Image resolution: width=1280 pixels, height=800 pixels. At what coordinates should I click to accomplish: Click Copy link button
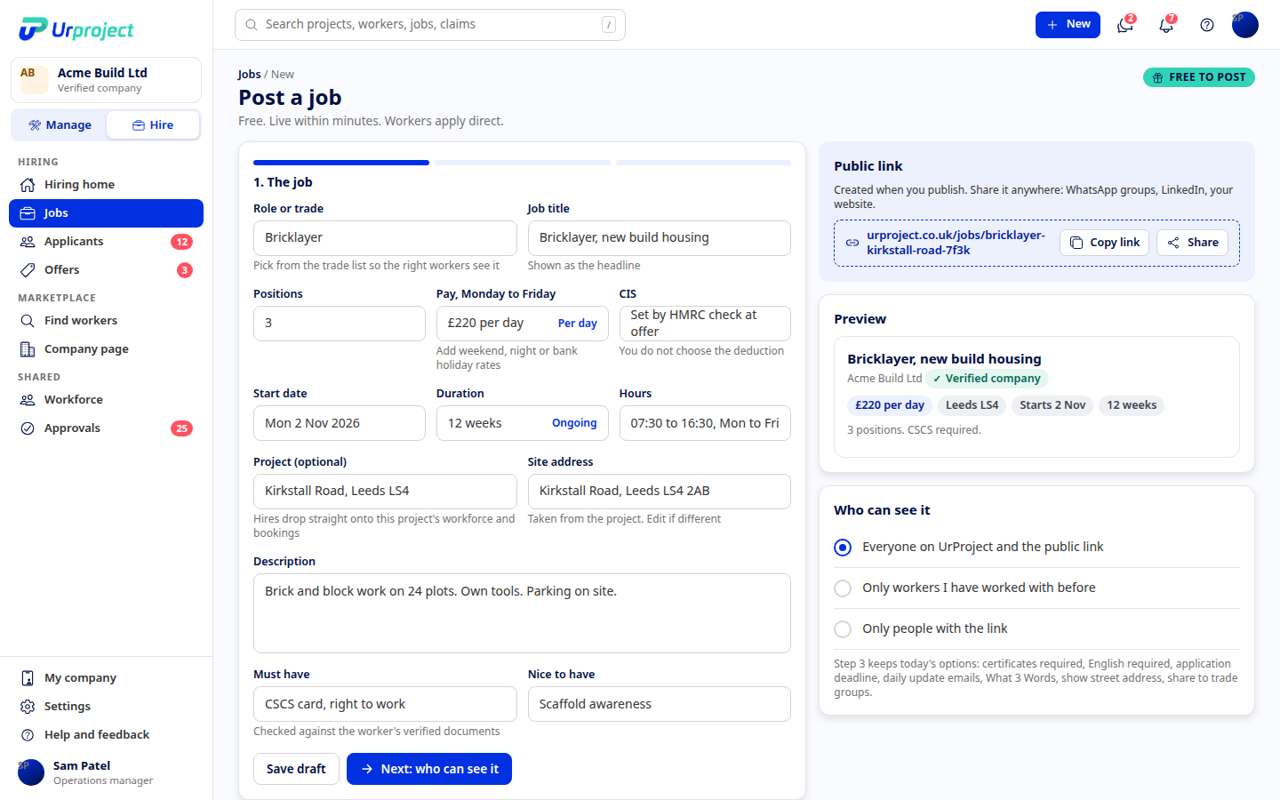(x=1105, y=243)
